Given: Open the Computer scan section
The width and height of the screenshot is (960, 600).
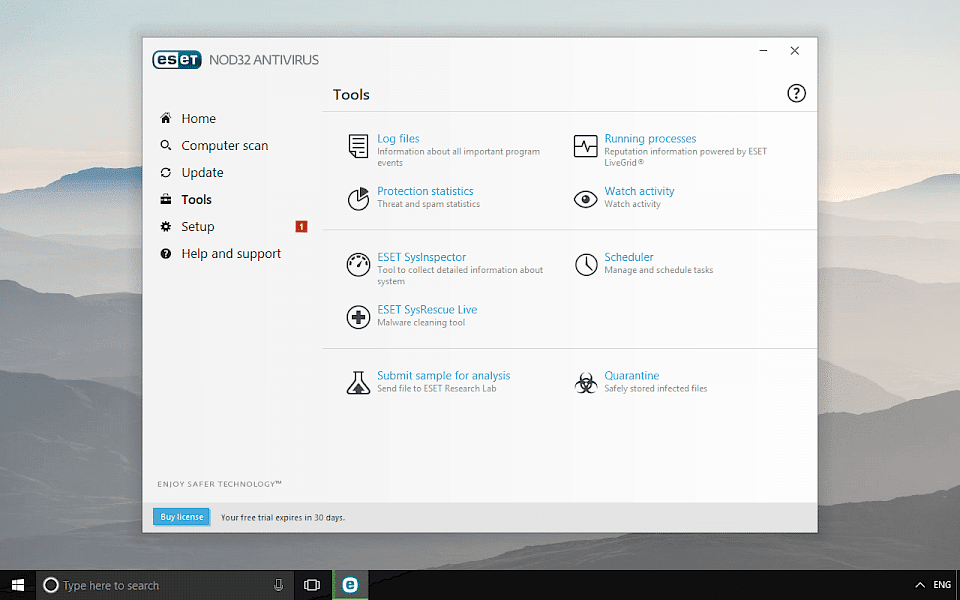Looking at the screenshot, I should (225, 146).
